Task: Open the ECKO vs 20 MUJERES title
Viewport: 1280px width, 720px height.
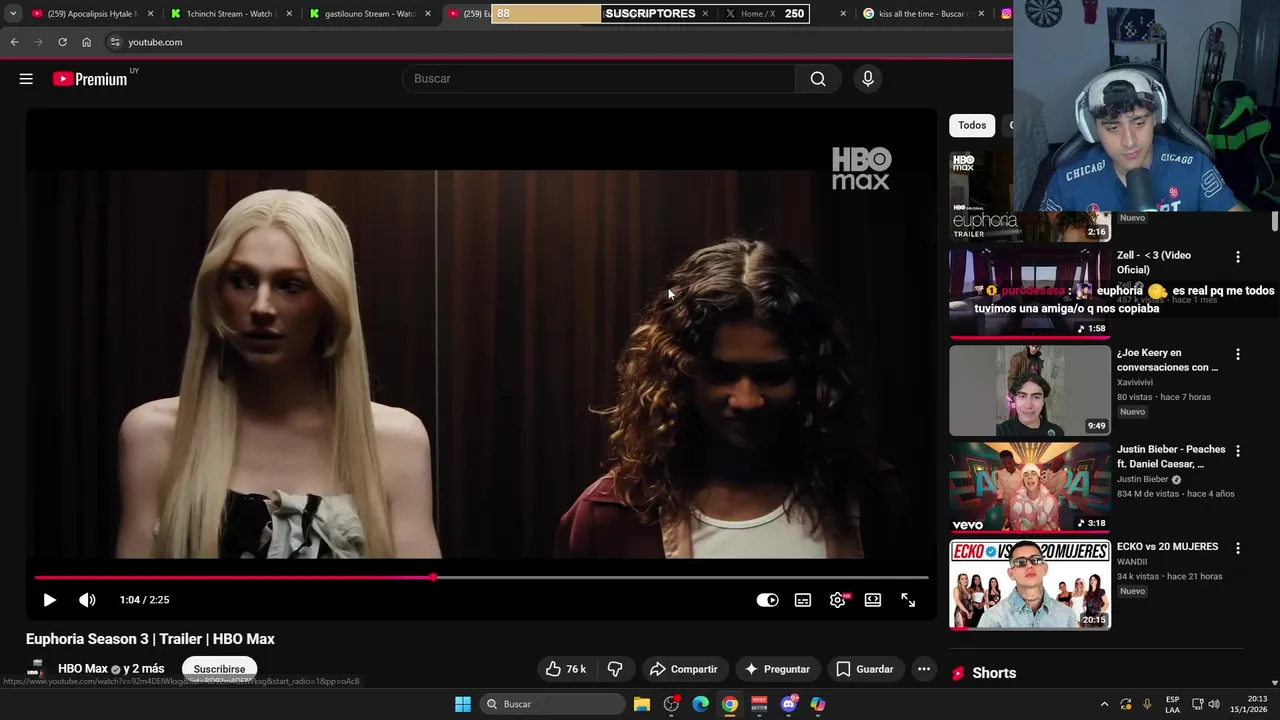Action: pos(1167,547)
